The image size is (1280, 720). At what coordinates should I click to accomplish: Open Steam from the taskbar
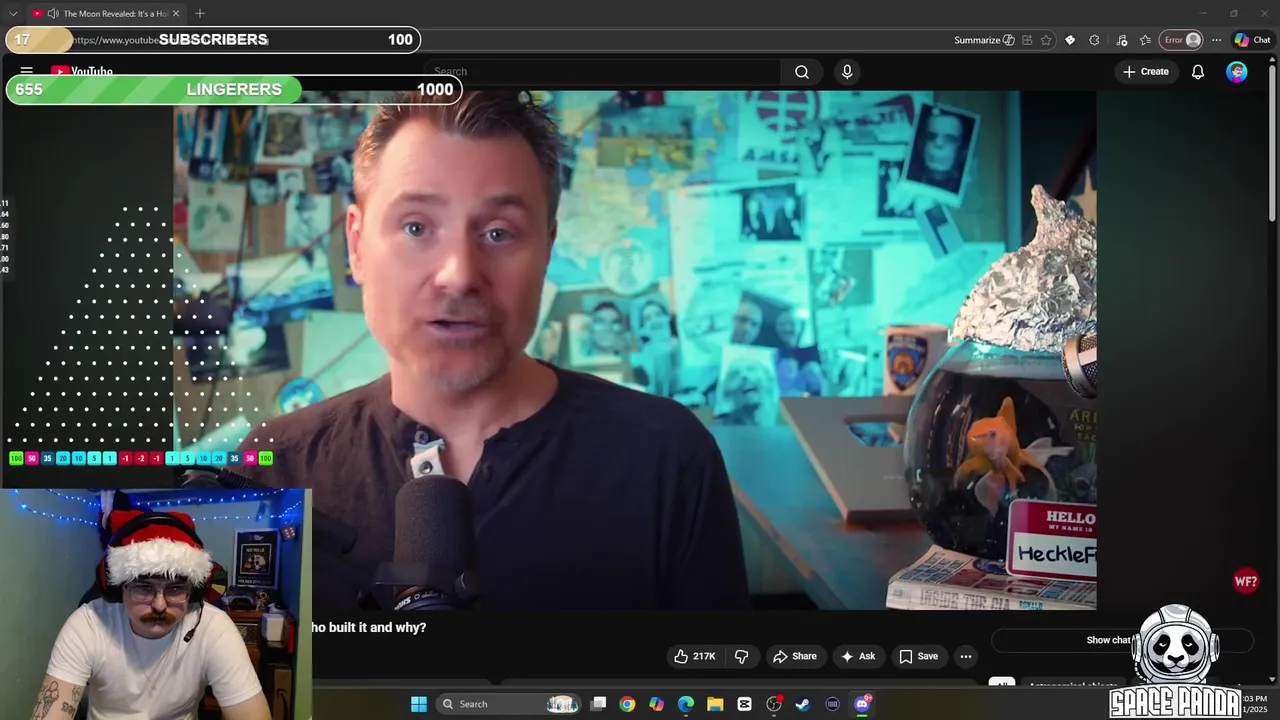pyautogui.click(x=802, y=704)
